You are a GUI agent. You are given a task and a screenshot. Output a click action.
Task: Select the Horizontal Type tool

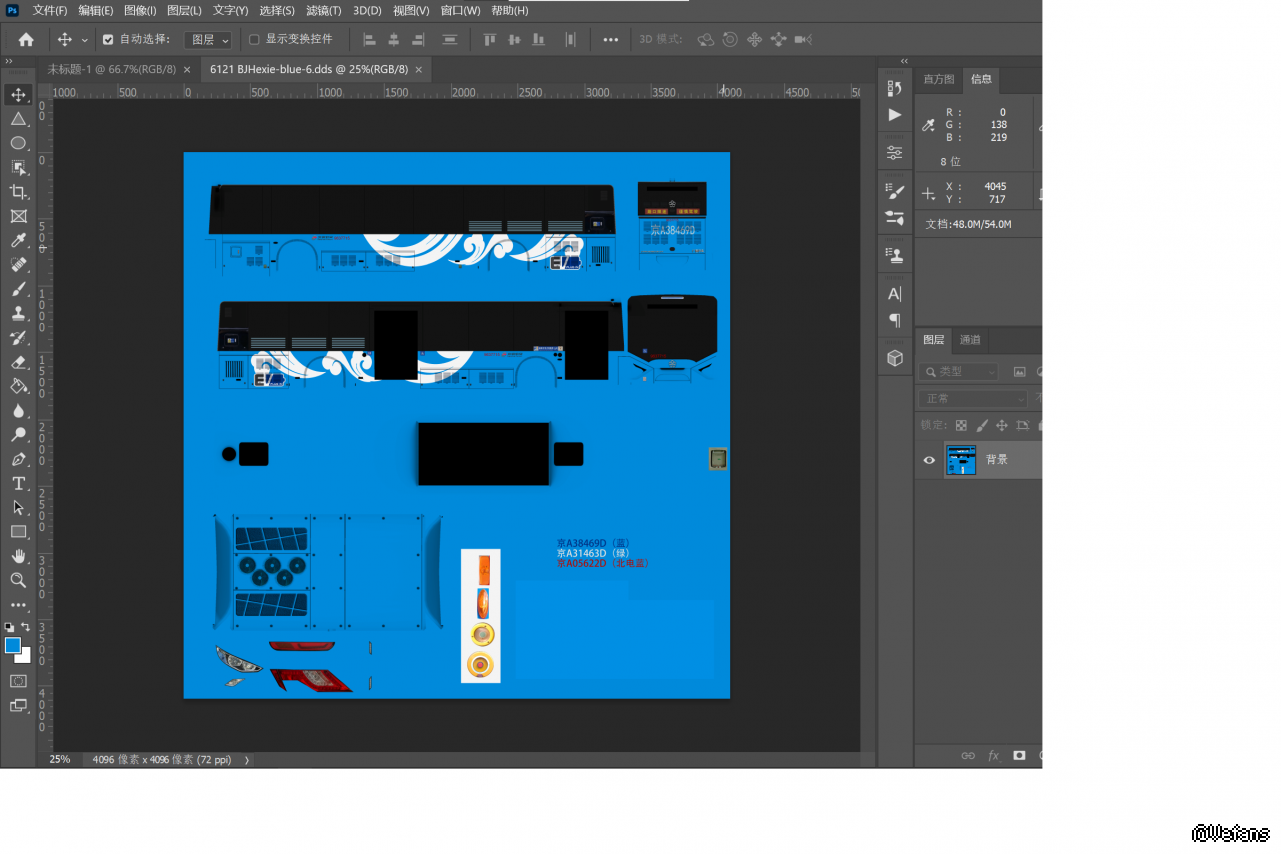tap(18, 483)
